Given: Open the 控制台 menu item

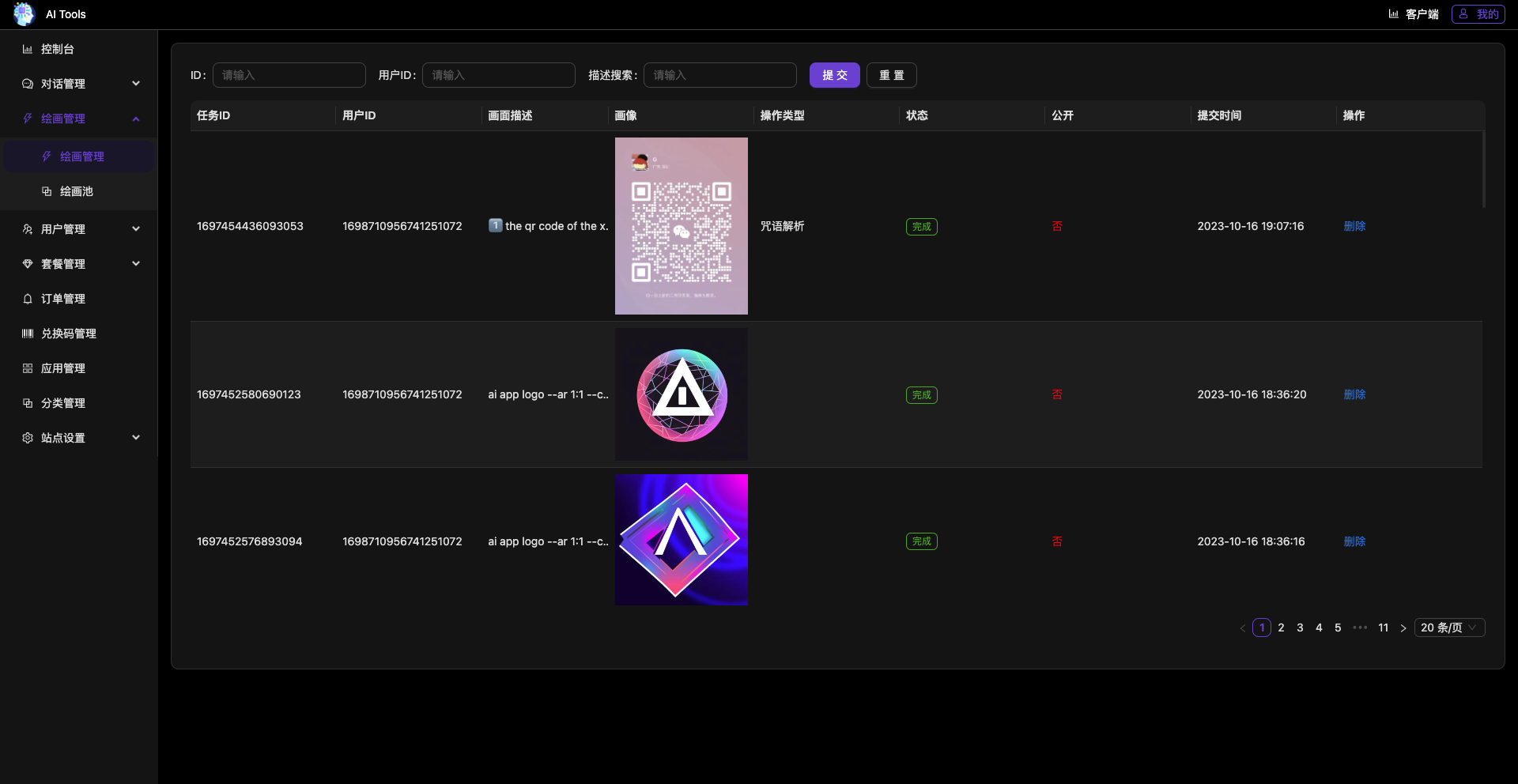Looking at the screenshot, I should click(x=79, y=49).
